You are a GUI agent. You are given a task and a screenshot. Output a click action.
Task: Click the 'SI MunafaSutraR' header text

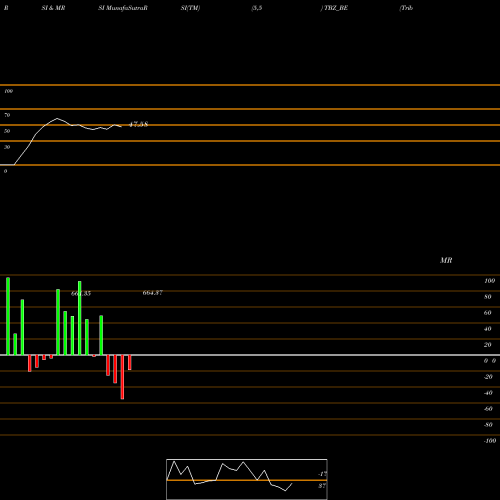coord(123,8)
